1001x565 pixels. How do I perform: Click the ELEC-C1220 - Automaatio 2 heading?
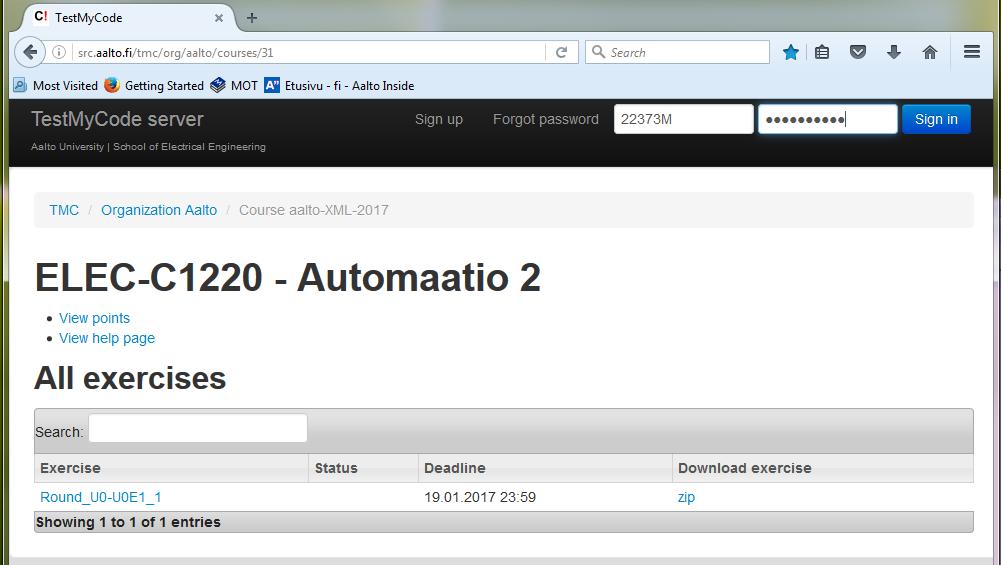(288, 278)
